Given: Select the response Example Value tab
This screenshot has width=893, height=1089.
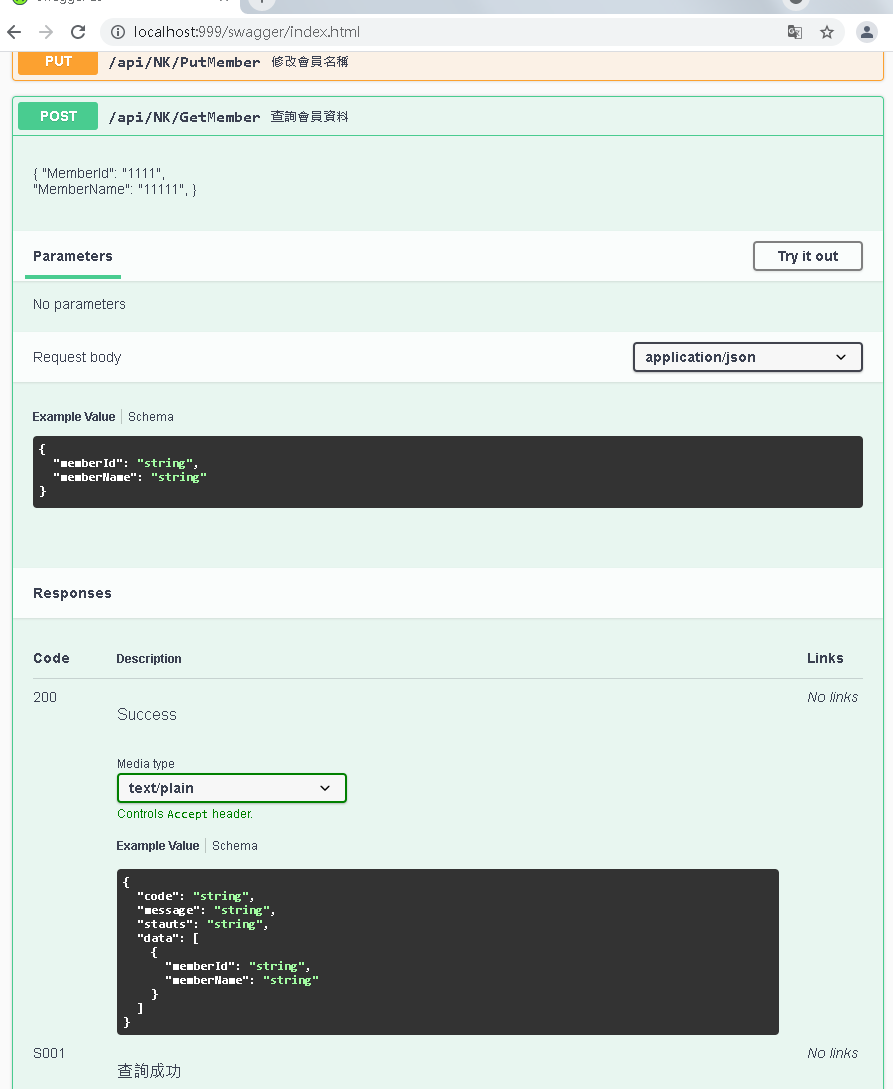Looking at the screenshot, I should pyautogui.click(x=157, y=846).
